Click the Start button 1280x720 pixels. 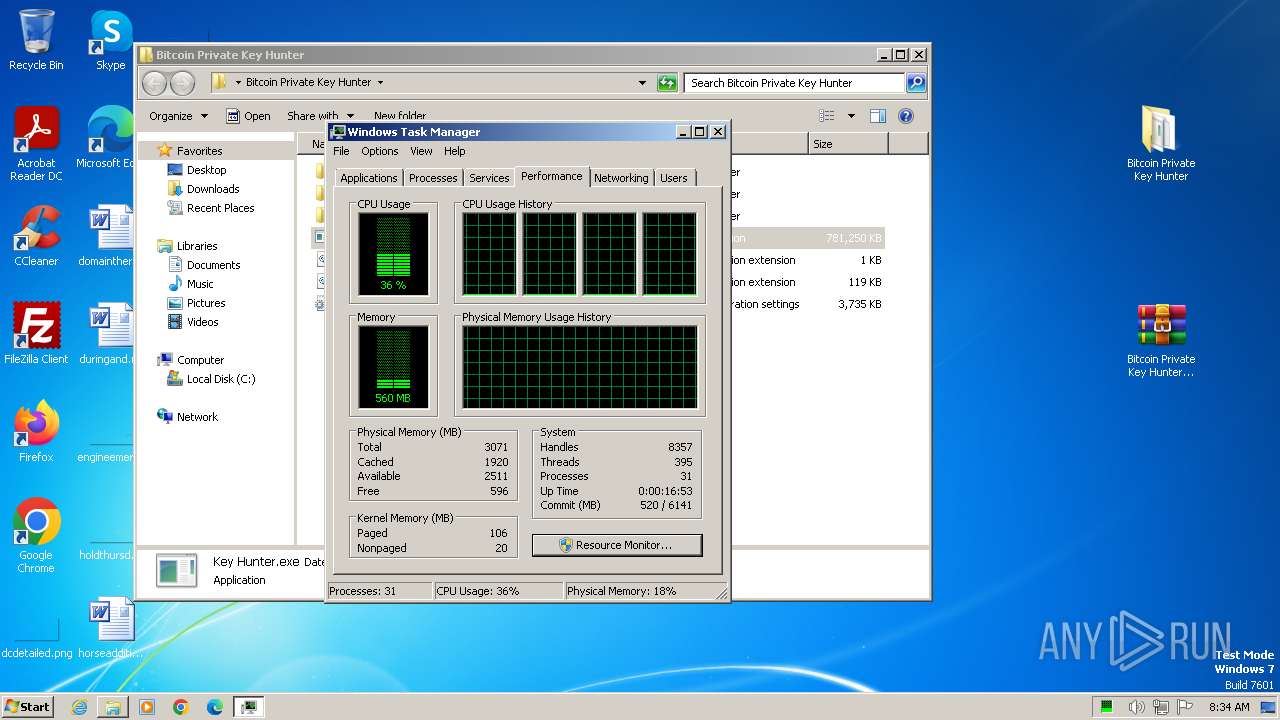(28, 707)
